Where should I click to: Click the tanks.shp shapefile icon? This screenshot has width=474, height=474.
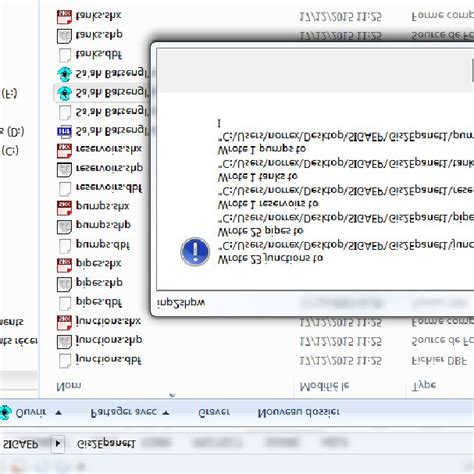pos(64,36)
